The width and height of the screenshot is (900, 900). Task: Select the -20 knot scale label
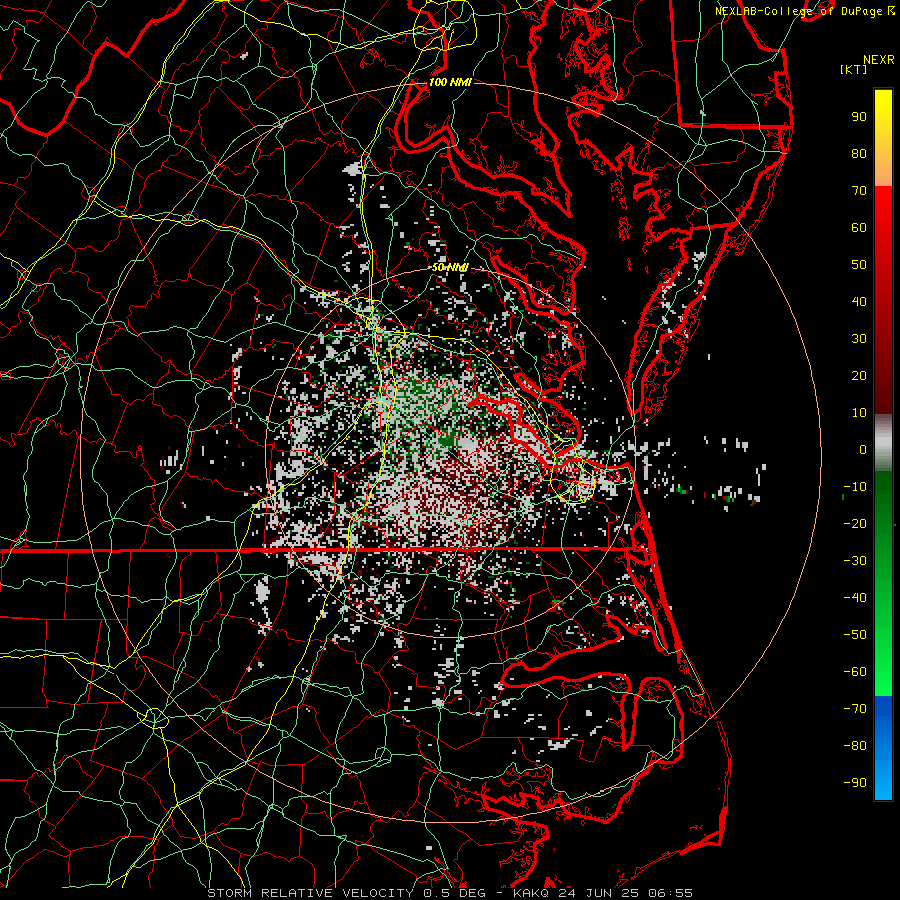855,523
